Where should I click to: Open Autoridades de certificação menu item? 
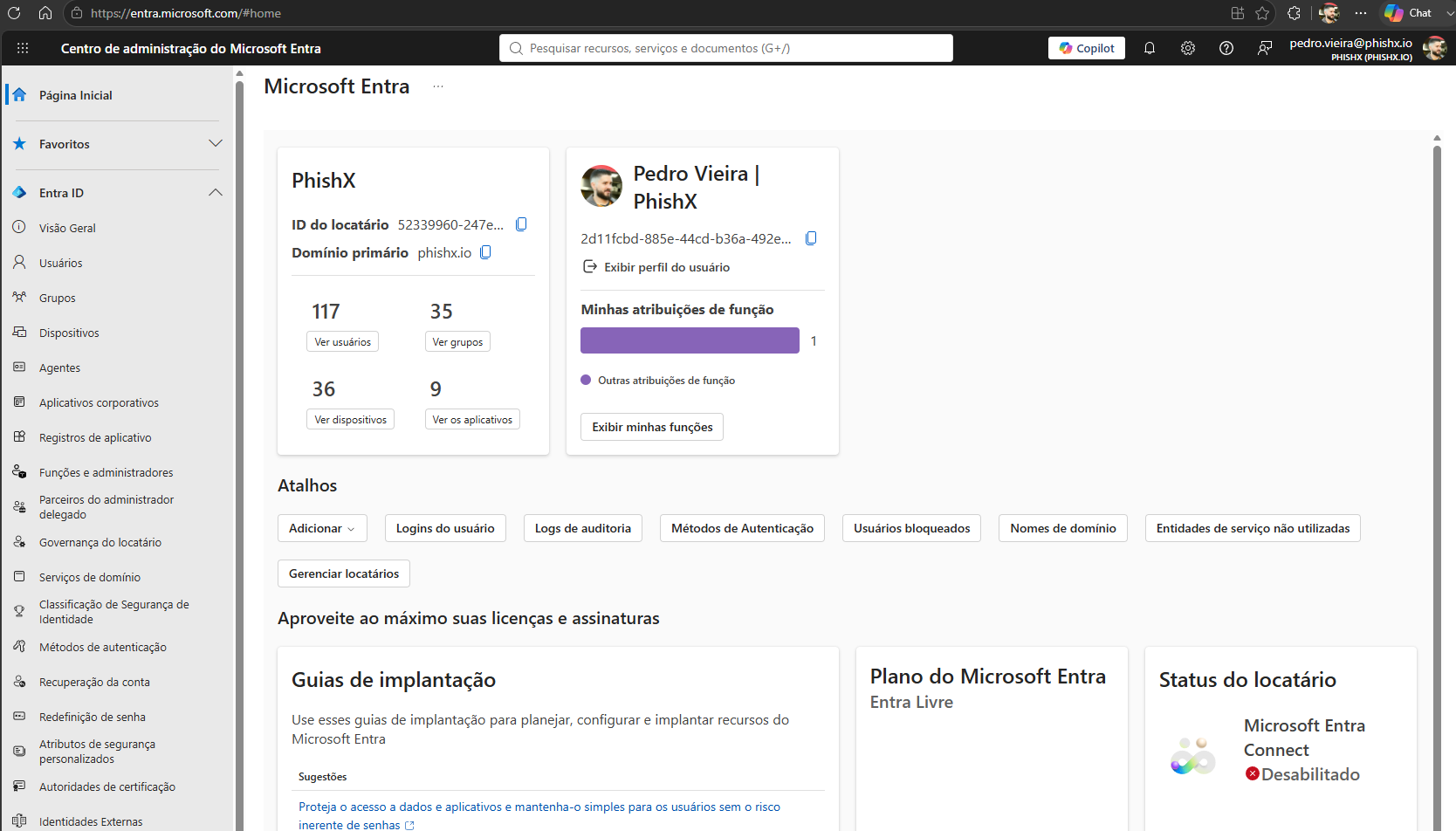click(107, 786)
